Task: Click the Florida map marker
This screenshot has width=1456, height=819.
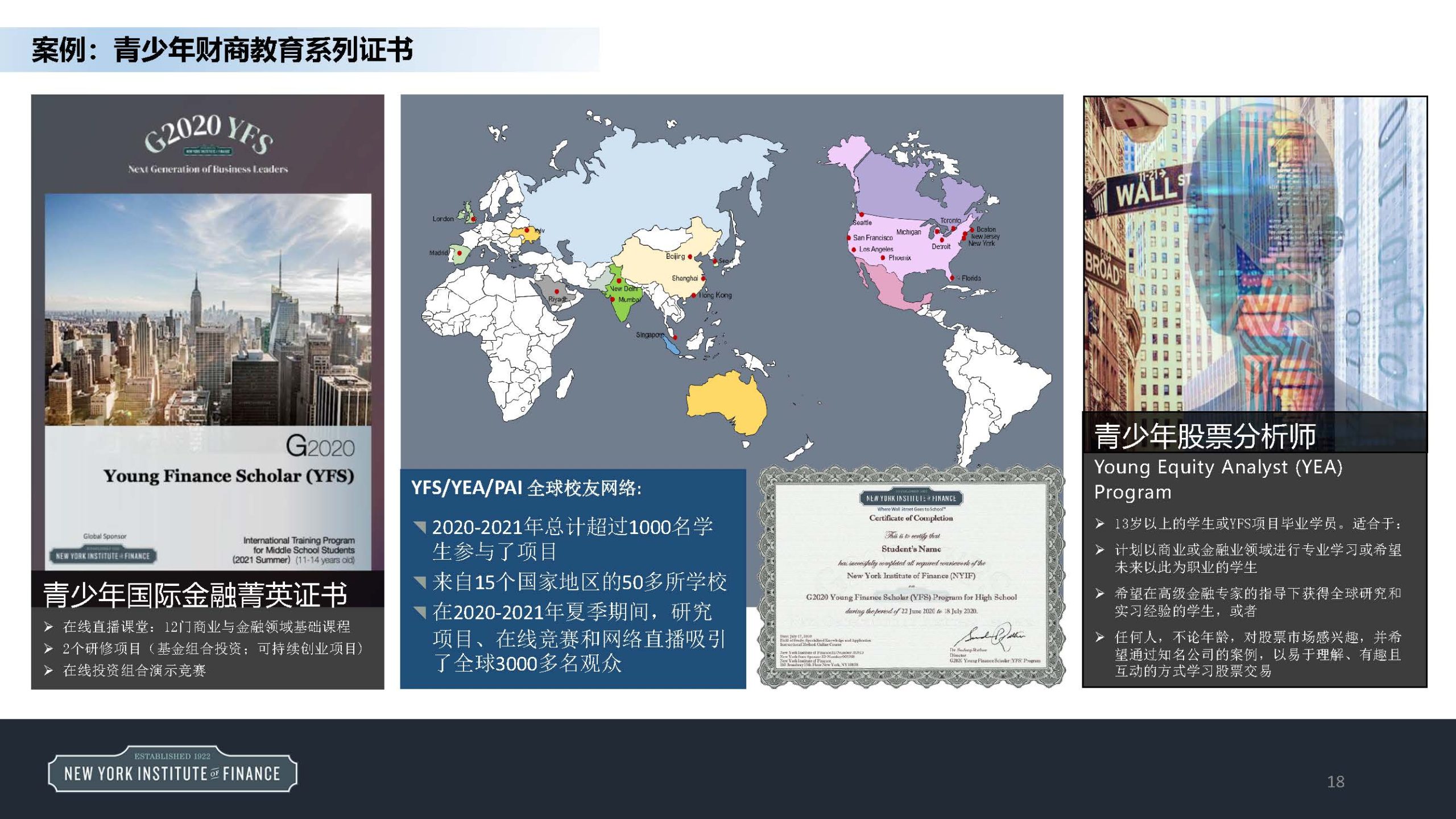Action: click(953, 278)
